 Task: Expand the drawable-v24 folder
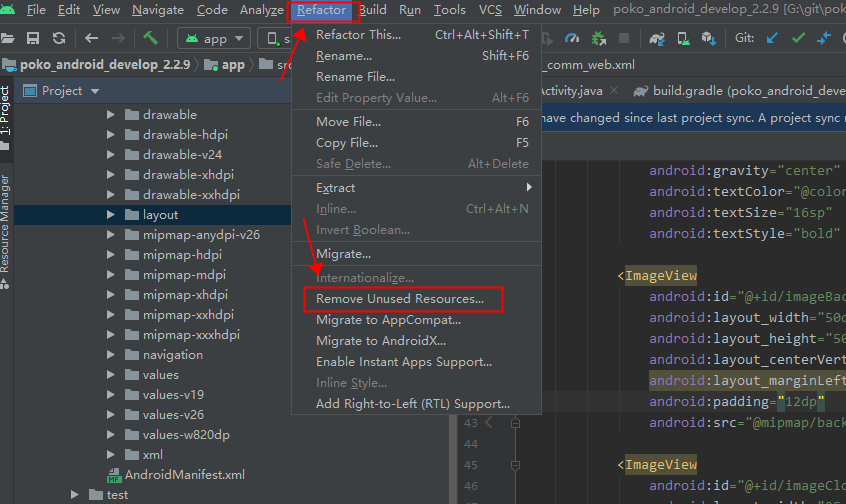coord(111,154)
